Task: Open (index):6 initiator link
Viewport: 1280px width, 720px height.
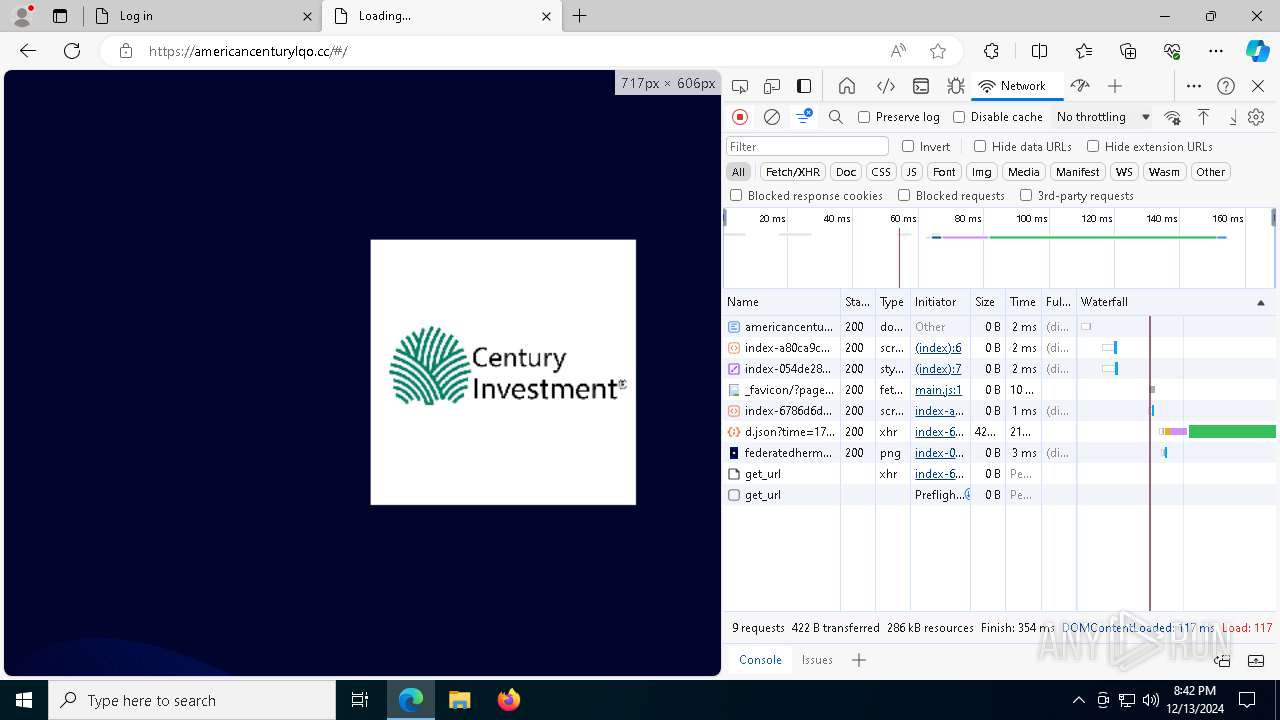Action: [938, 348]
